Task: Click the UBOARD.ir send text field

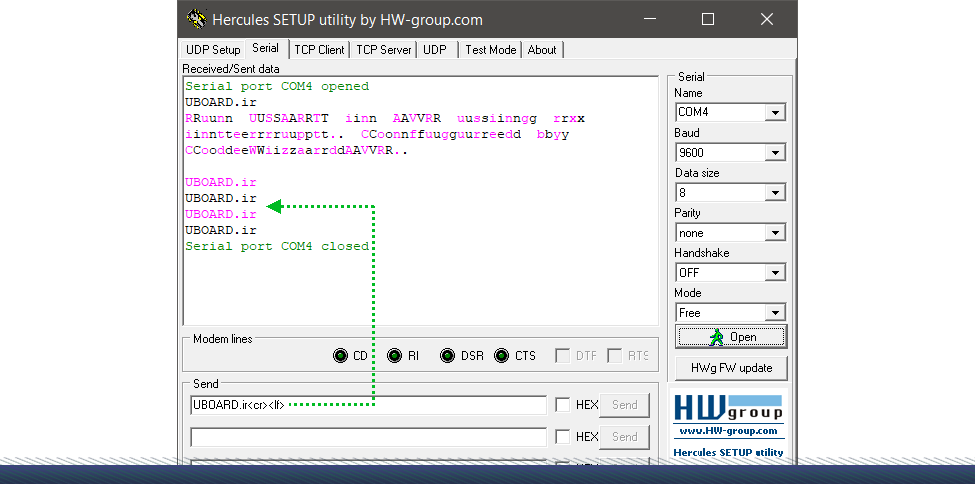Action: coord(368,405)
